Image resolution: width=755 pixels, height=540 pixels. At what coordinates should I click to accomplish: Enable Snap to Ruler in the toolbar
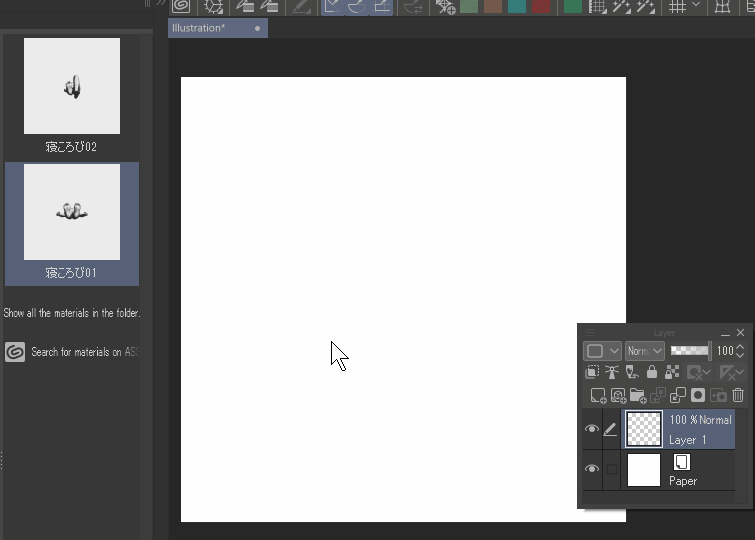click(332, 6)
